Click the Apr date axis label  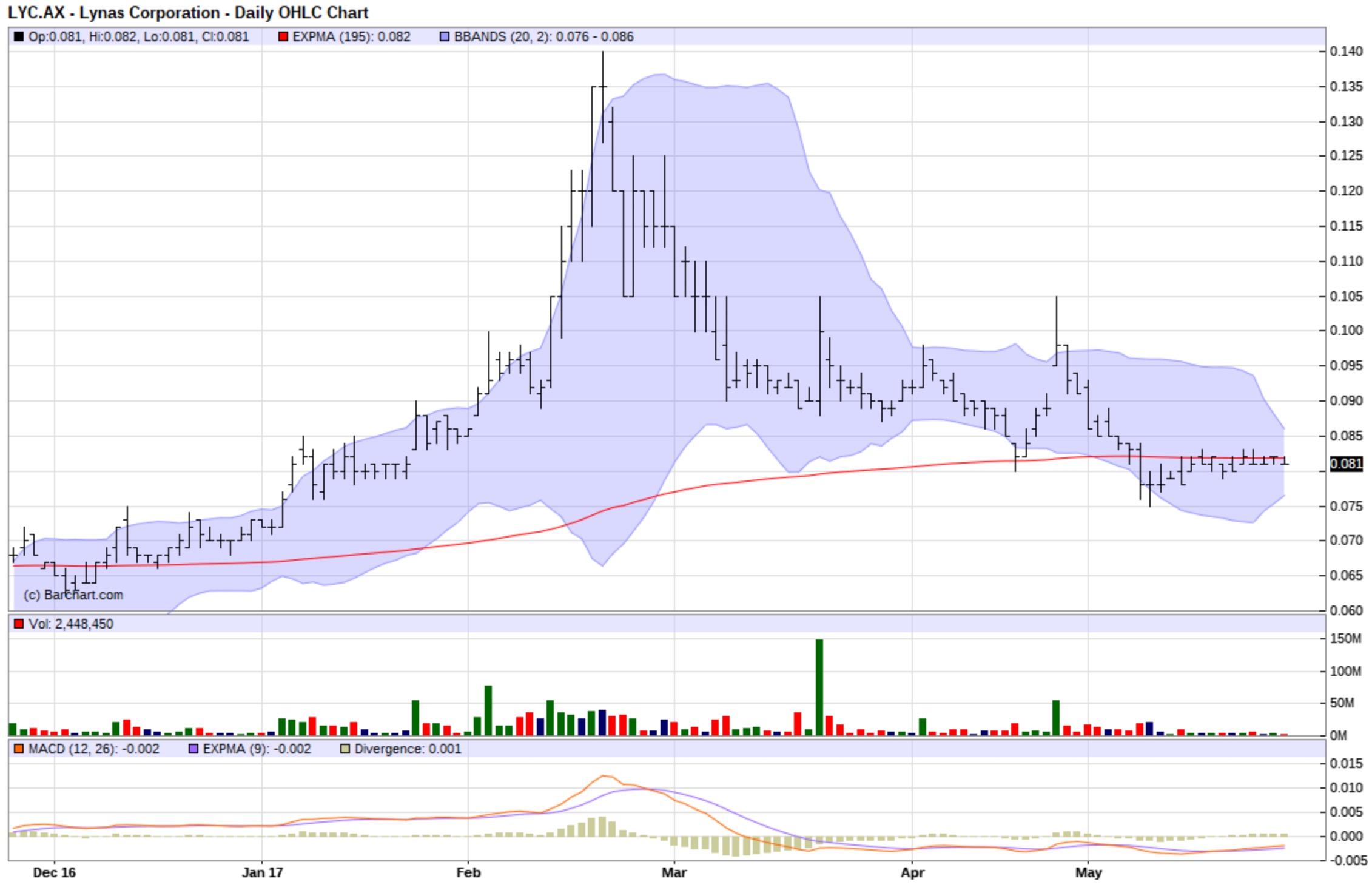pos(912,873)
